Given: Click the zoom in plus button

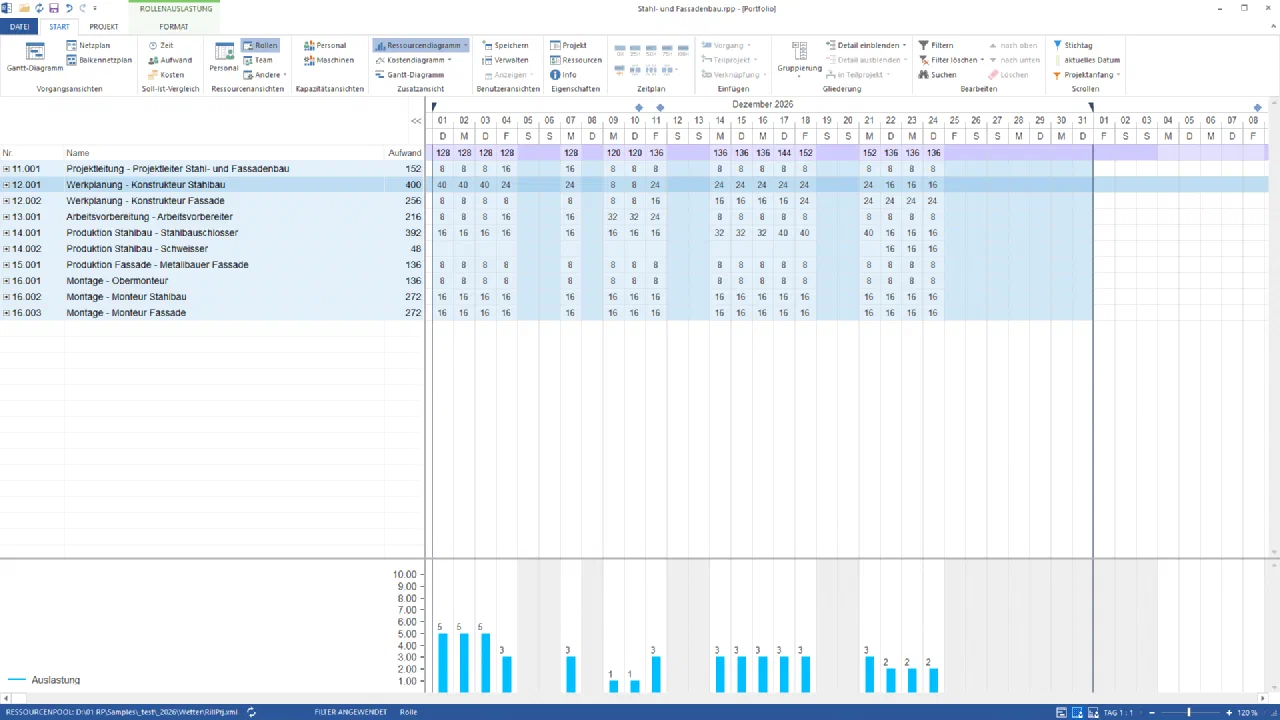Looking at the screenshot, I should pos(1228,712).
